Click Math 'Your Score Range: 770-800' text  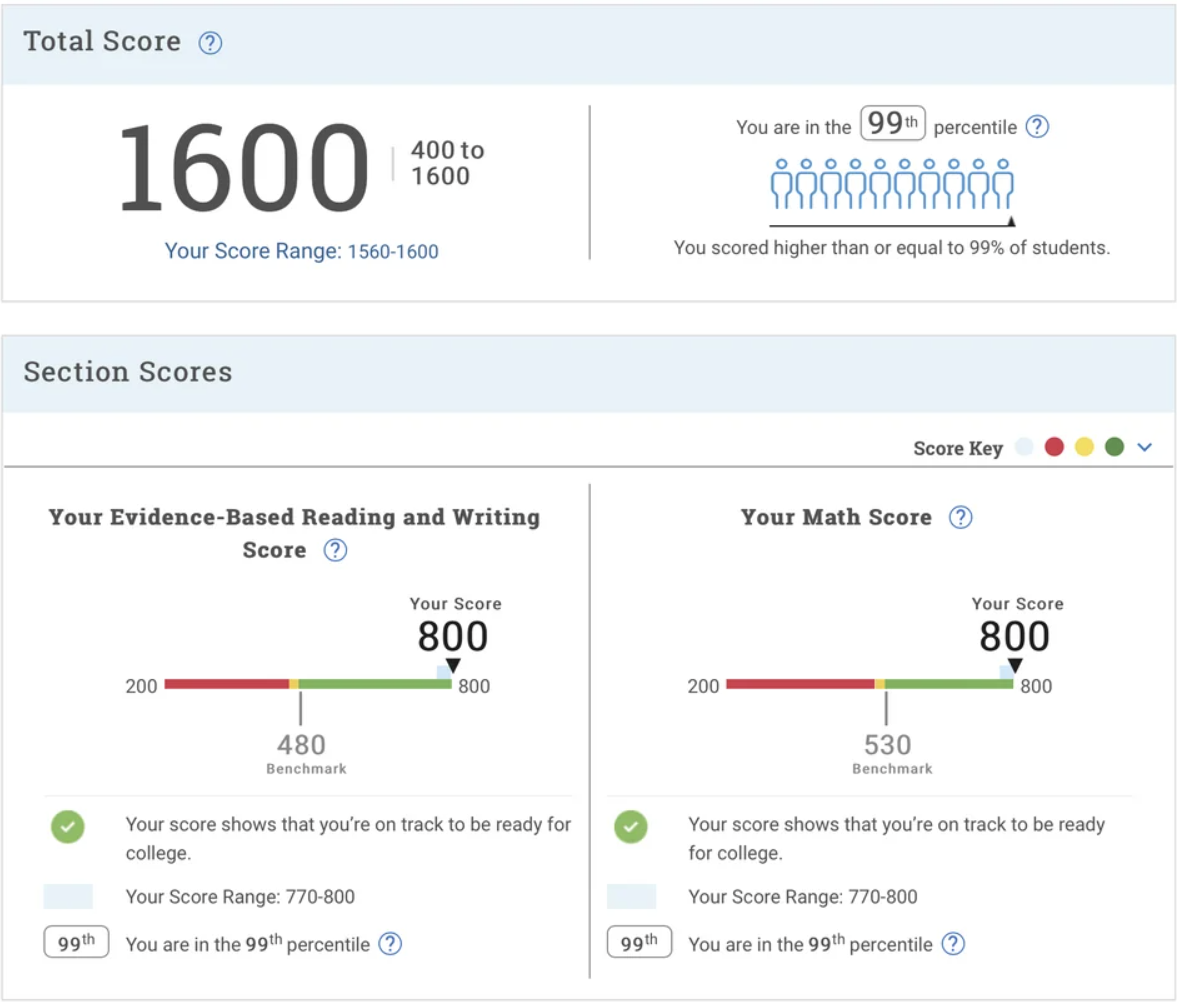(802, 897)
